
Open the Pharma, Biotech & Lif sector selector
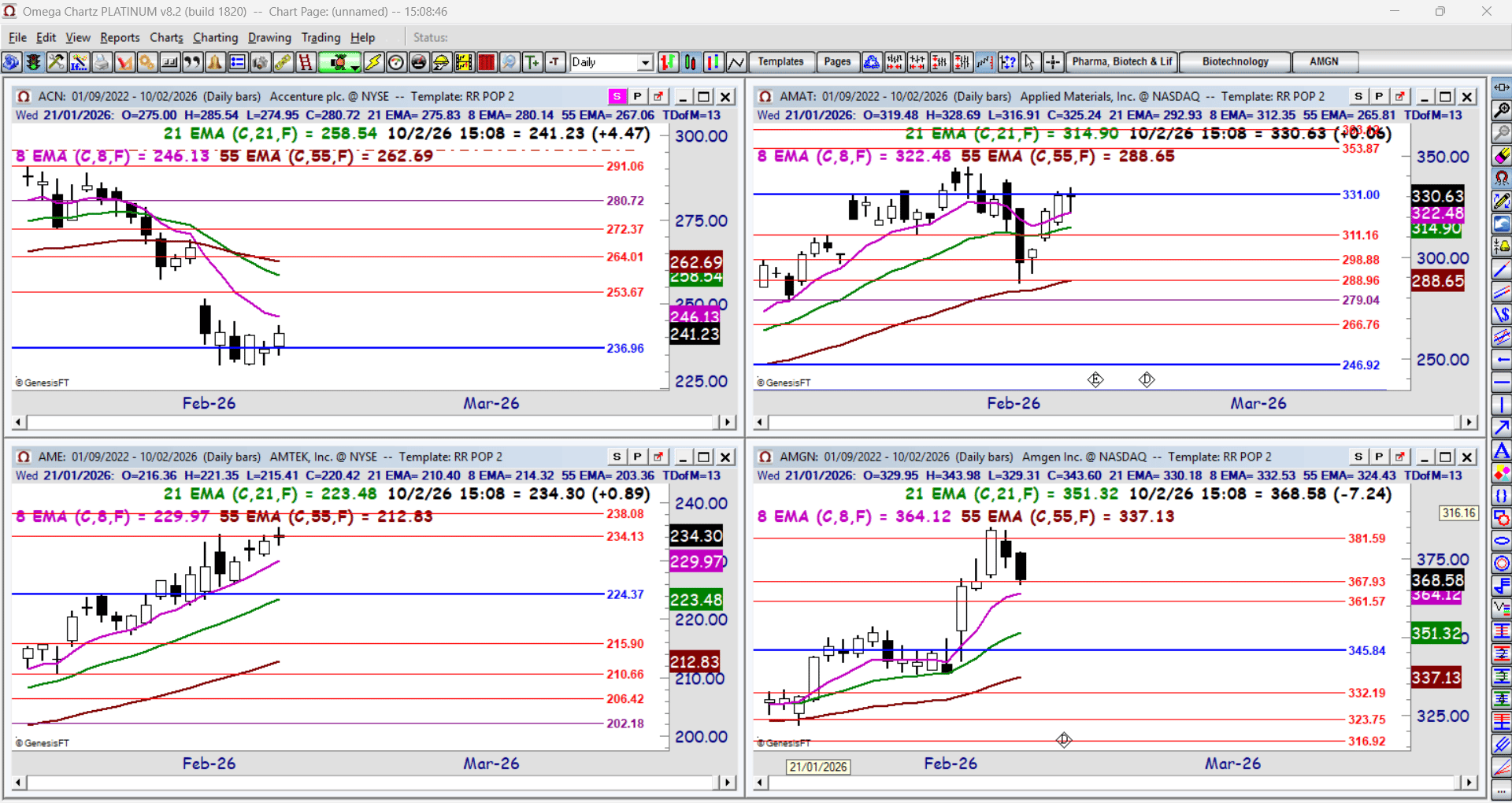(x=1122, y=62)
